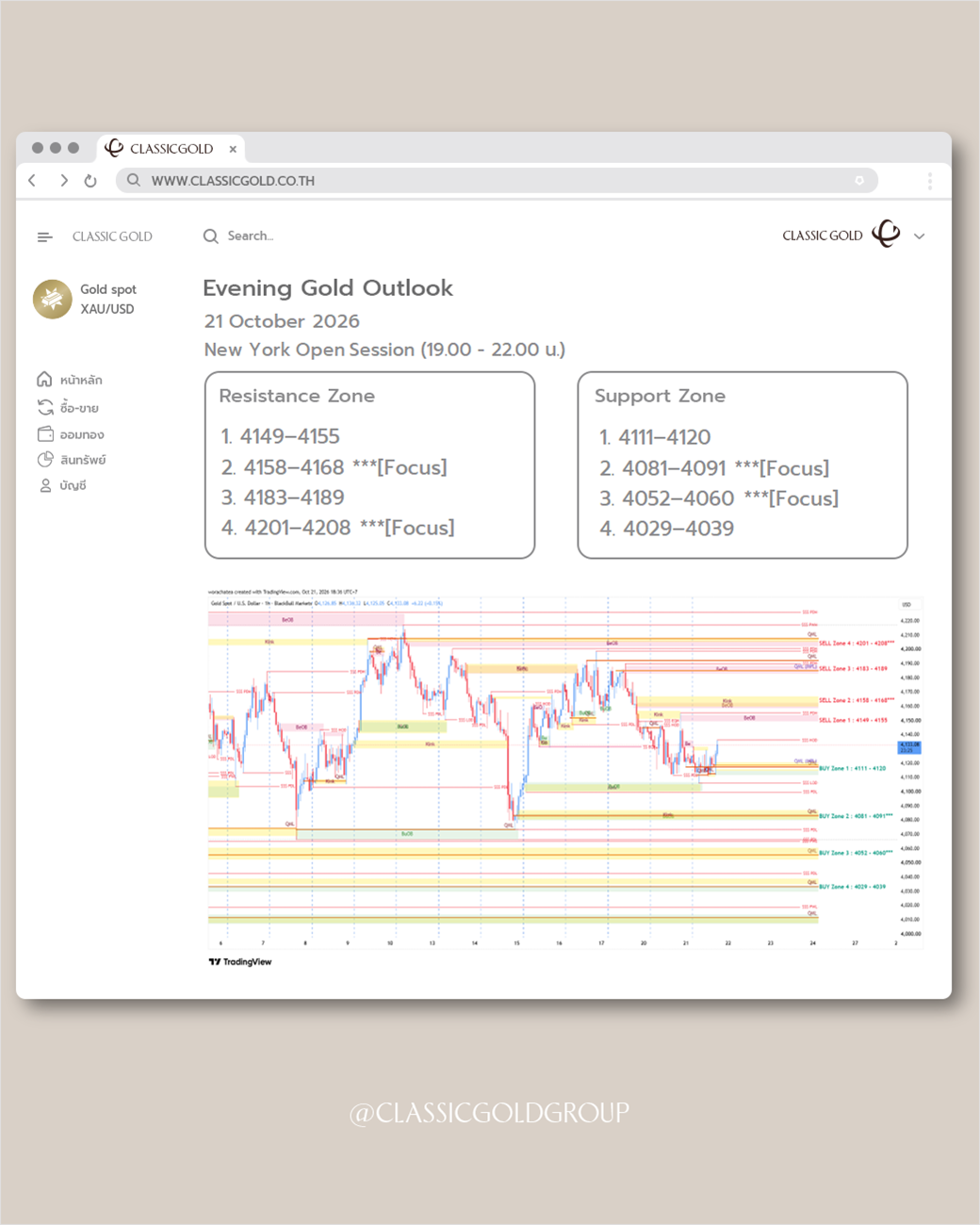Focus the Search... field
The width and height of the screenshot is (980, 1225).
[250, 236]
